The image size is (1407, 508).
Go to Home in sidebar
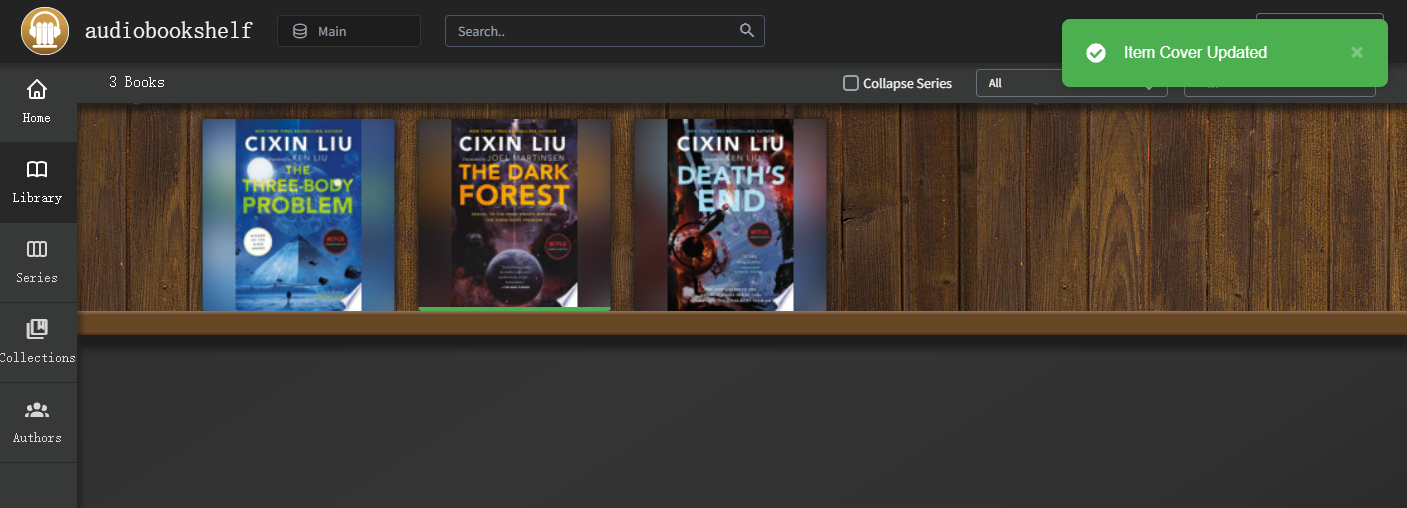click(37, 102)
